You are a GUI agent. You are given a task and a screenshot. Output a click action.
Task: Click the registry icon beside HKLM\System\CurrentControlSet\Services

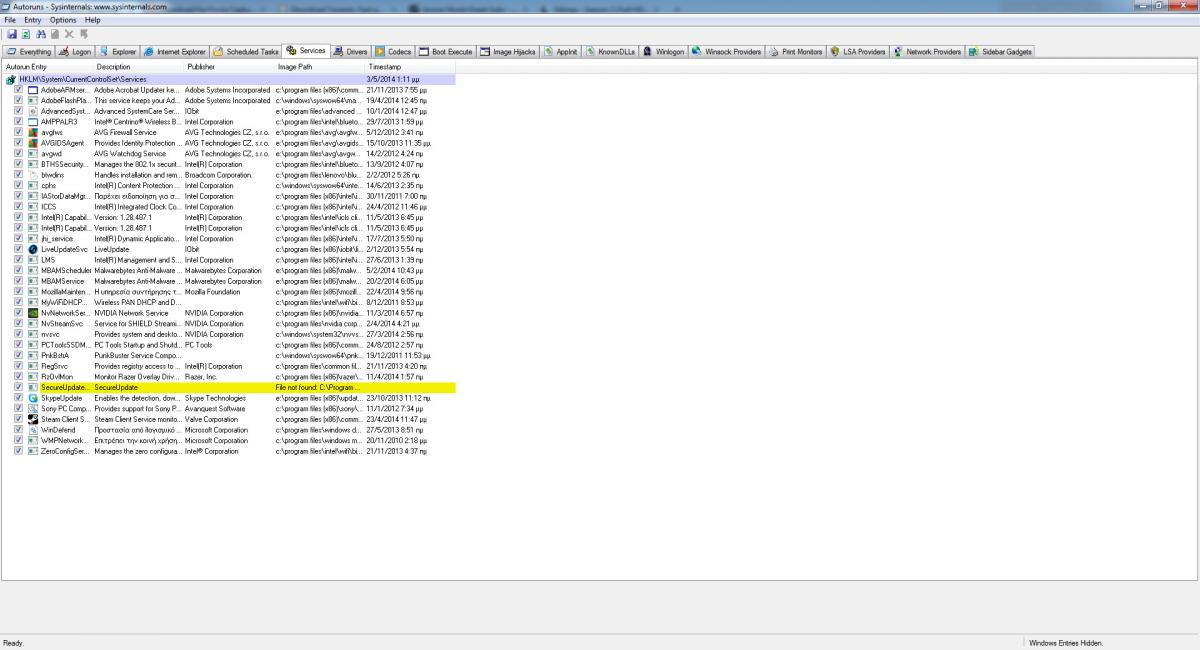click(x=11, y=79)
